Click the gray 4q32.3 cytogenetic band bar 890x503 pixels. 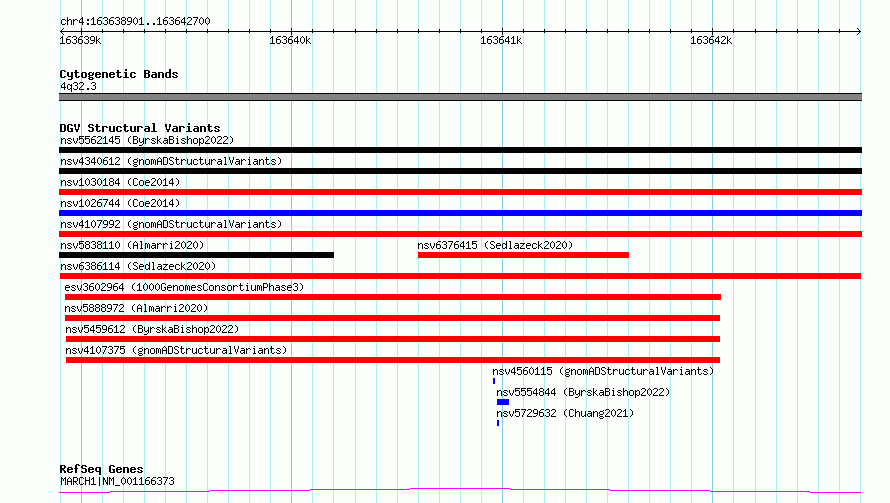click(x=460, y=97)
